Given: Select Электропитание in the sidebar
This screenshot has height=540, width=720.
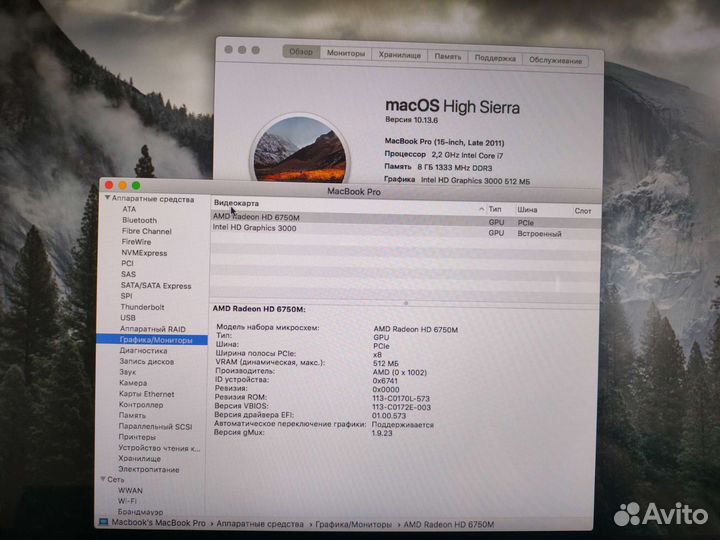Looking at the screenshot, I should pos(148,469).
